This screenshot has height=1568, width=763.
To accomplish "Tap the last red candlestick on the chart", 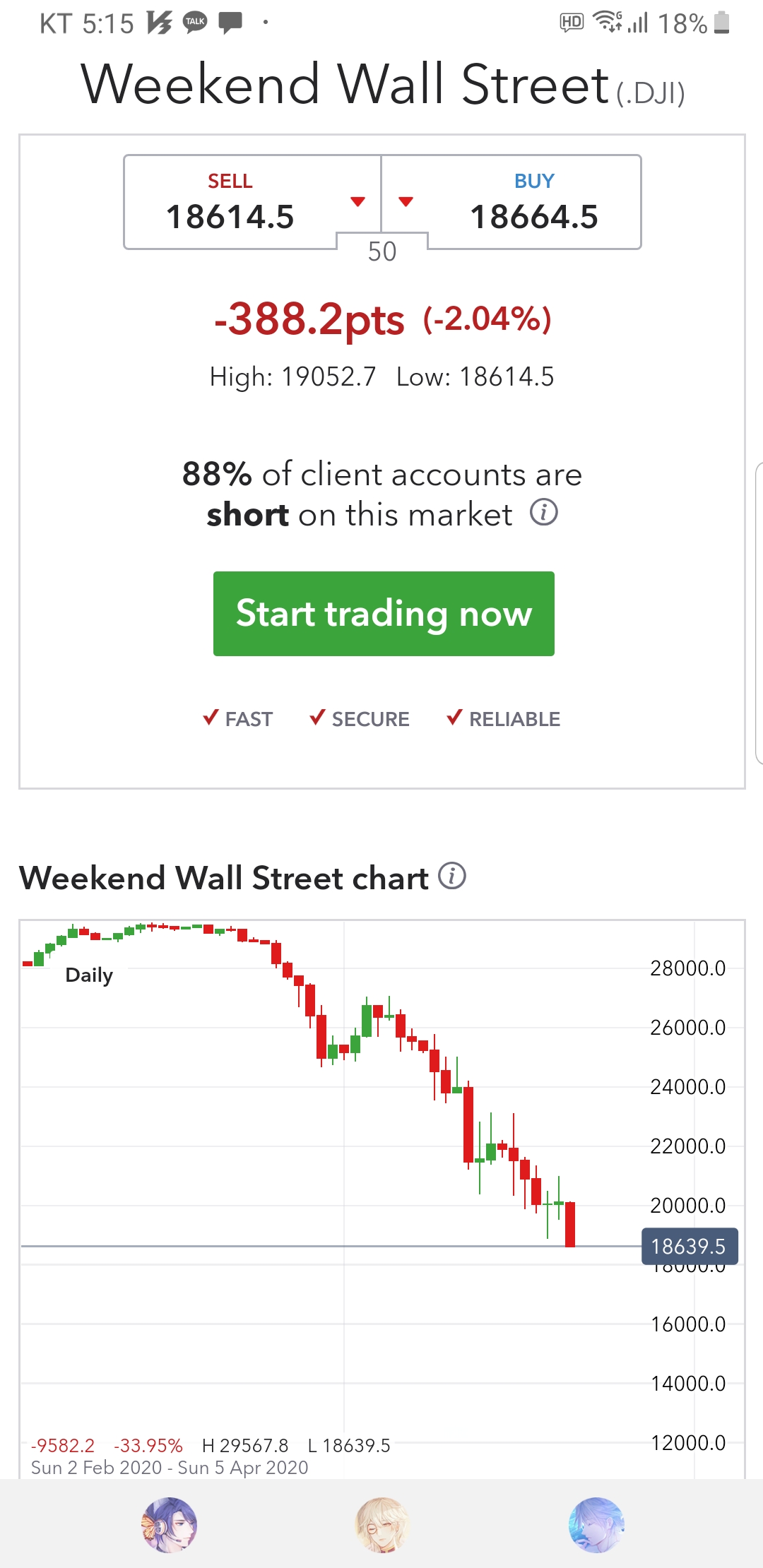I will 570,1224.
